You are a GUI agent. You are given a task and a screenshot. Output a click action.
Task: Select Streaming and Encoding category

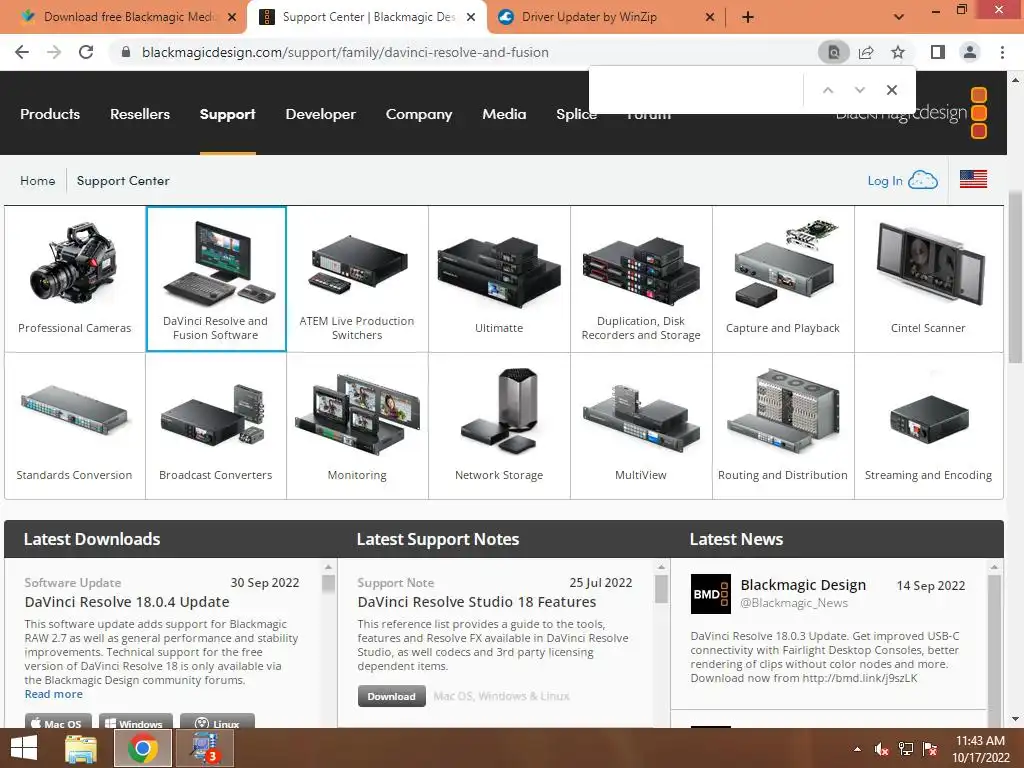929,426
